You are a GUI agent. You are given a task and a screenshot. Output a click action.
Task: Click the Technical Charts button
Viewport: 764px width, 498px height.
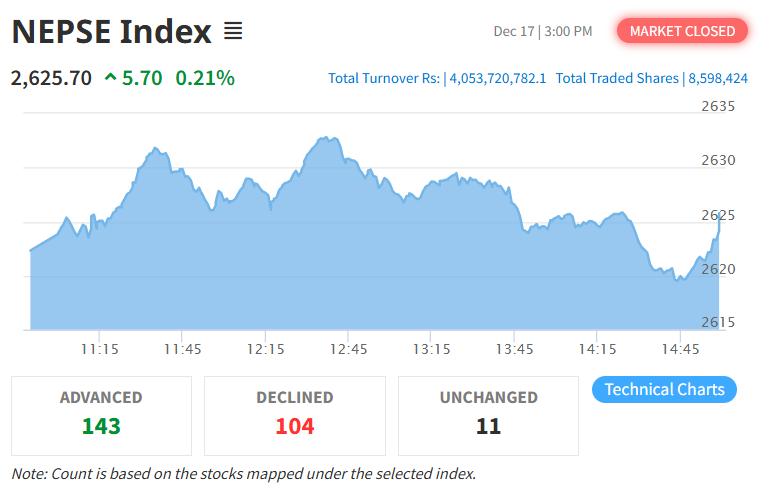click(664, 389)
